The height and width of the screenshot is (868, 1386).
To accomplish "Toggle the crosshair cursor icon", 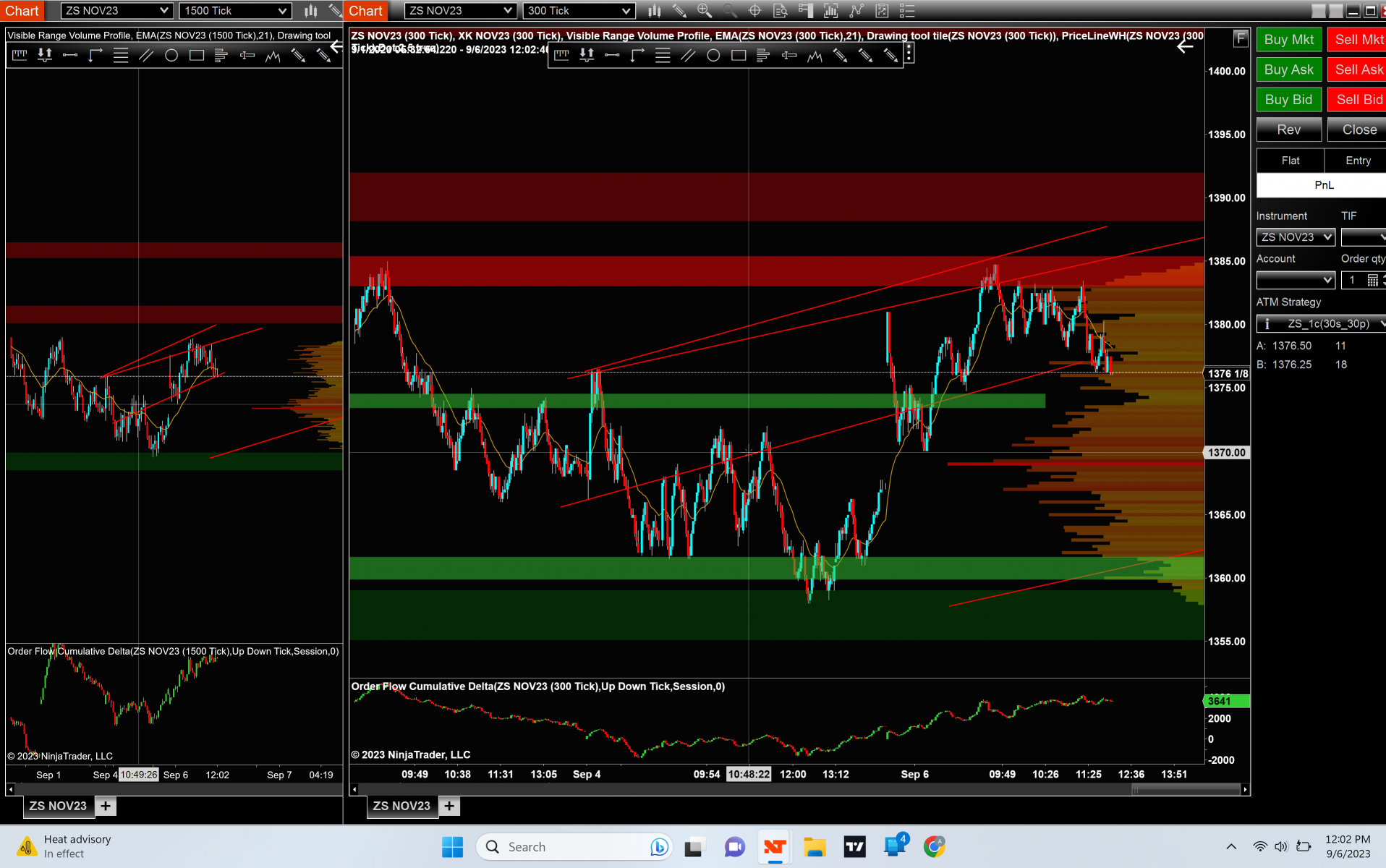I will point(754,11).
